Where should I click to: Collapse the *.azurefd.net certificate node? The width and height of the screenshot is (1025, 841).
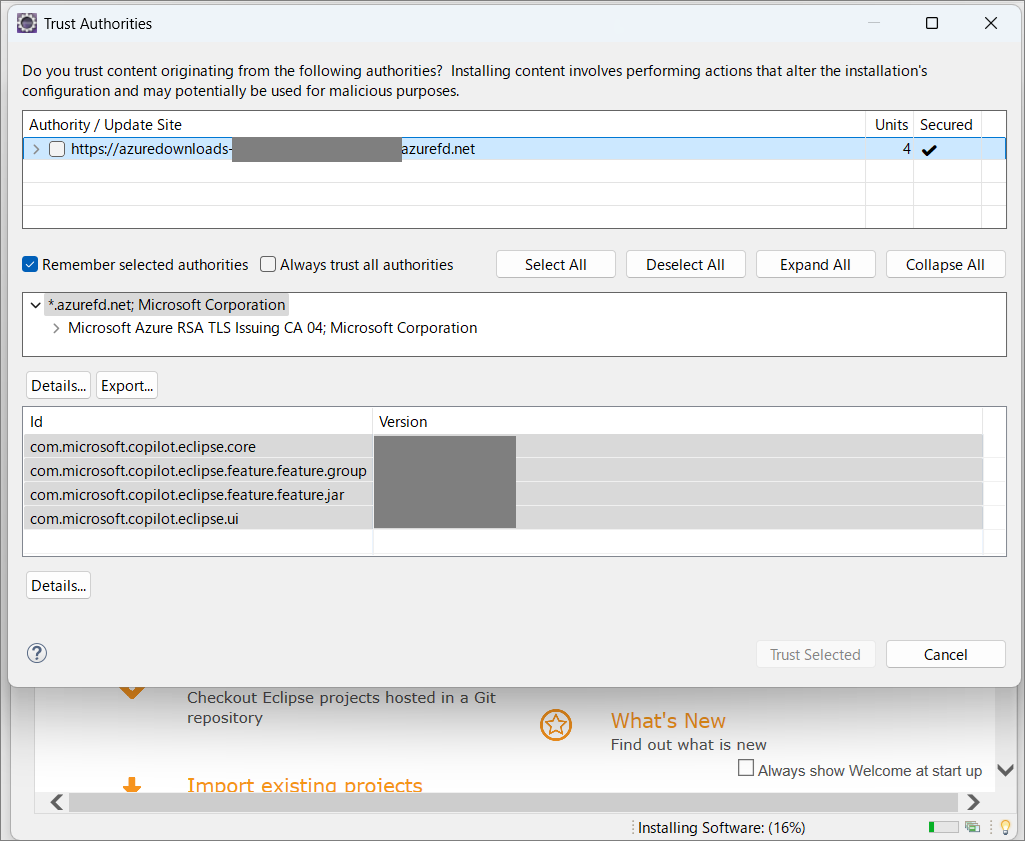click(x=36, y=305)
